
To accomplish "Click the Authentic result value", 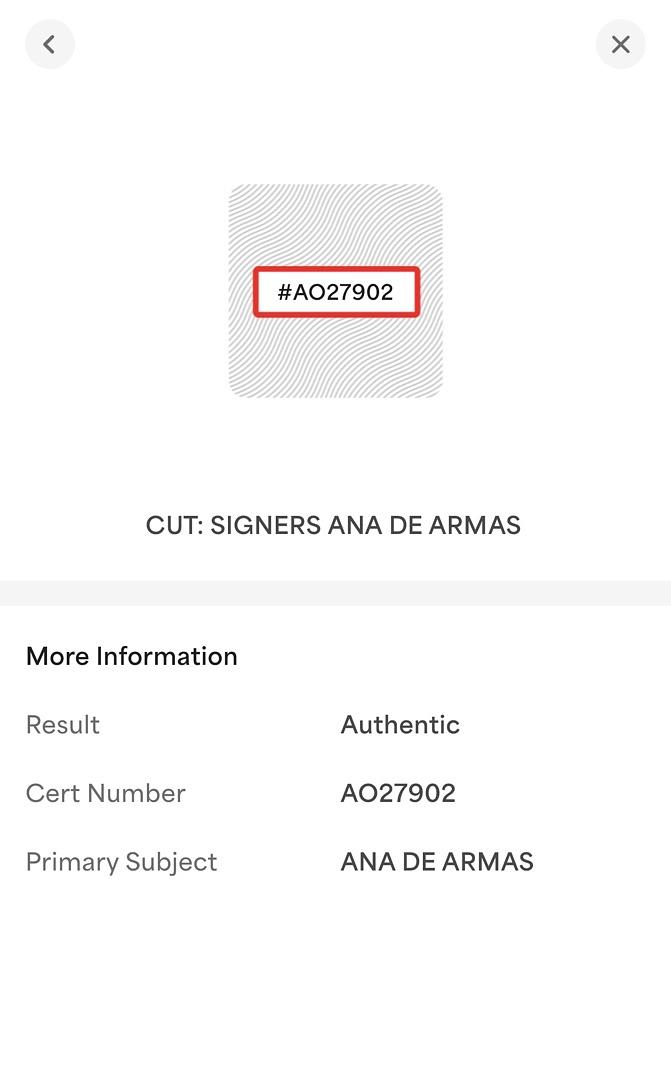I will click(x=400, y=725).
